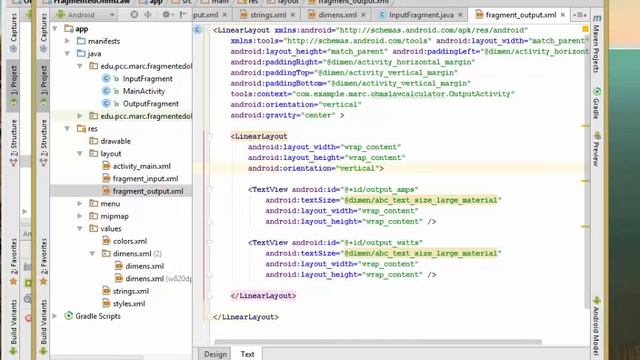Toggle the Android Model tool window
Screen dimensions: 640x360
tap(596, 327)
